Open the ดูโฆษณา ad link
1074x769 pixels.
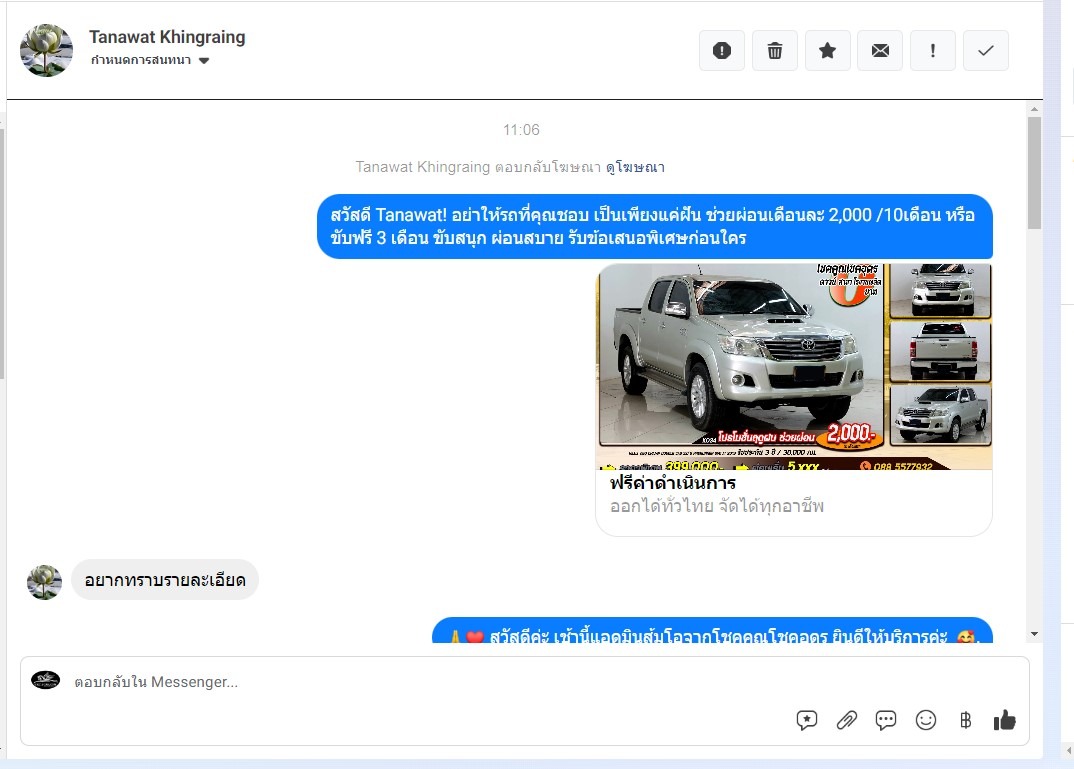635,167
